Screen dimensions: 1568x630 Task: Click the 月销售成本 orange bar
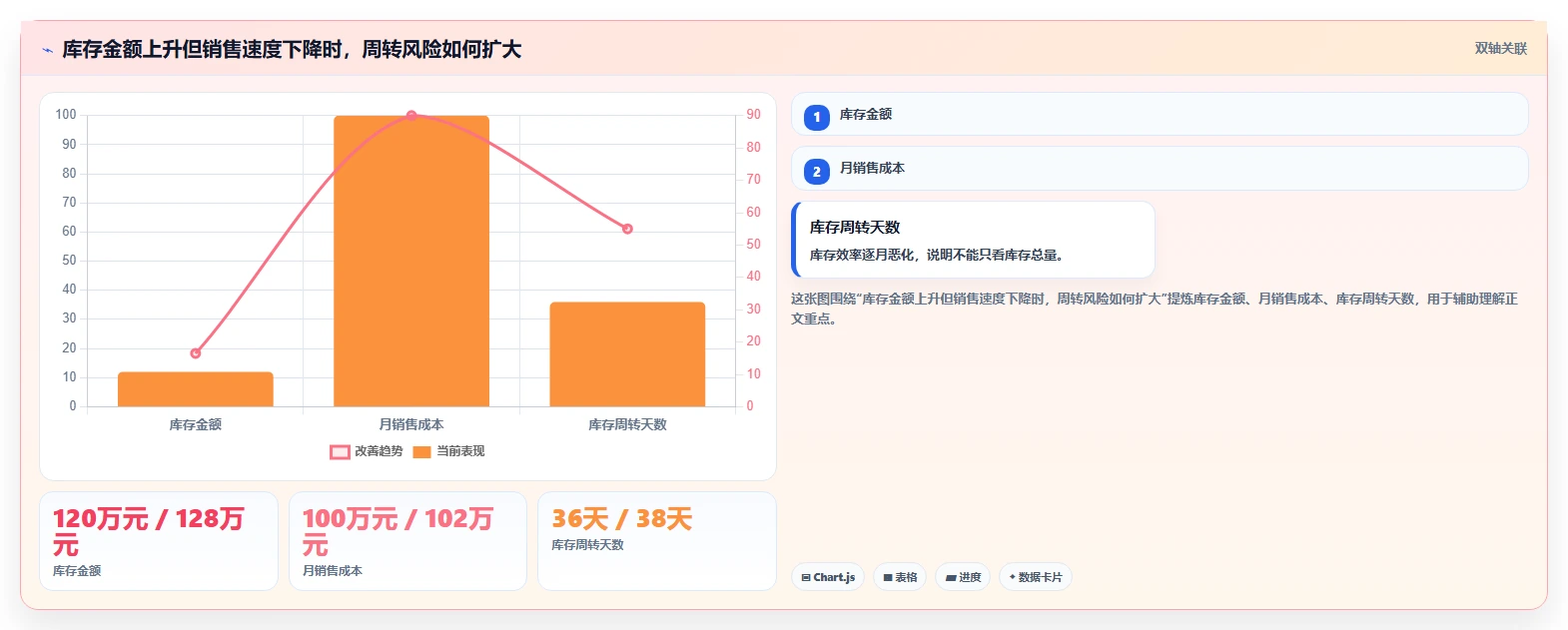tap(411, 262)
